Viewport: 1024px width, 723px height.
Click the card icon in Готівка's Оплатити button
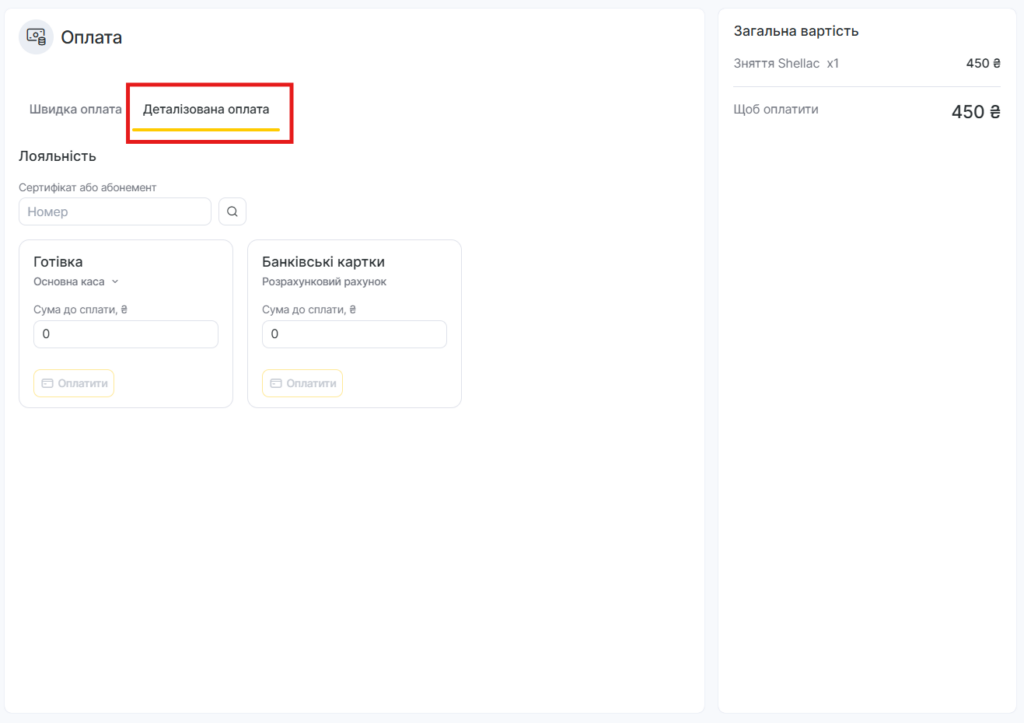[x=47, y=383]
